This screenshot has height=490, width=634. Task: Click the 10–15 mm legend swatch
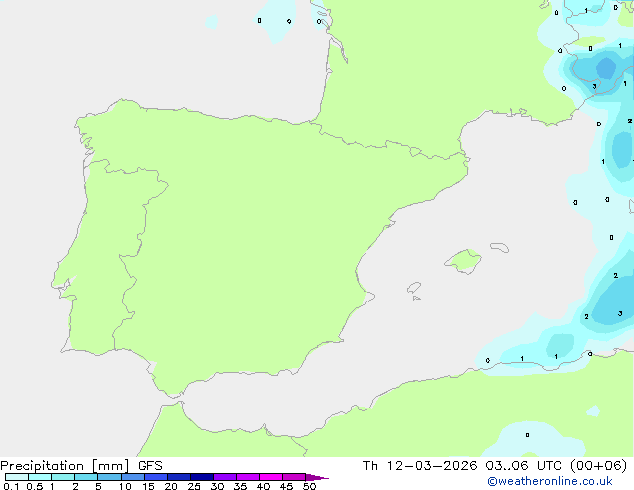(x=132, y=477)
